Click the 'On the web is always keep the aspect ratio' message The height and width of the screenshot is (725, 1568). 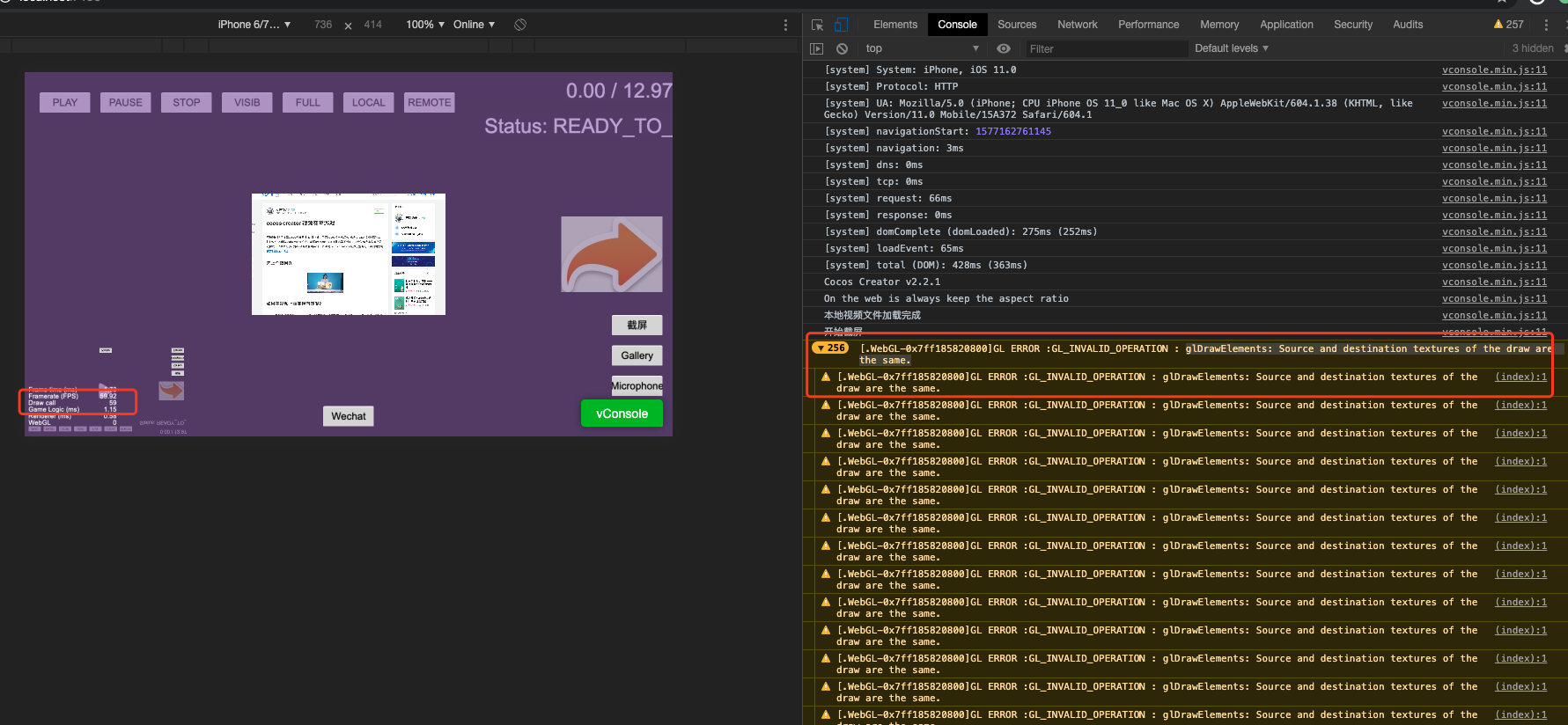(946, 299)
